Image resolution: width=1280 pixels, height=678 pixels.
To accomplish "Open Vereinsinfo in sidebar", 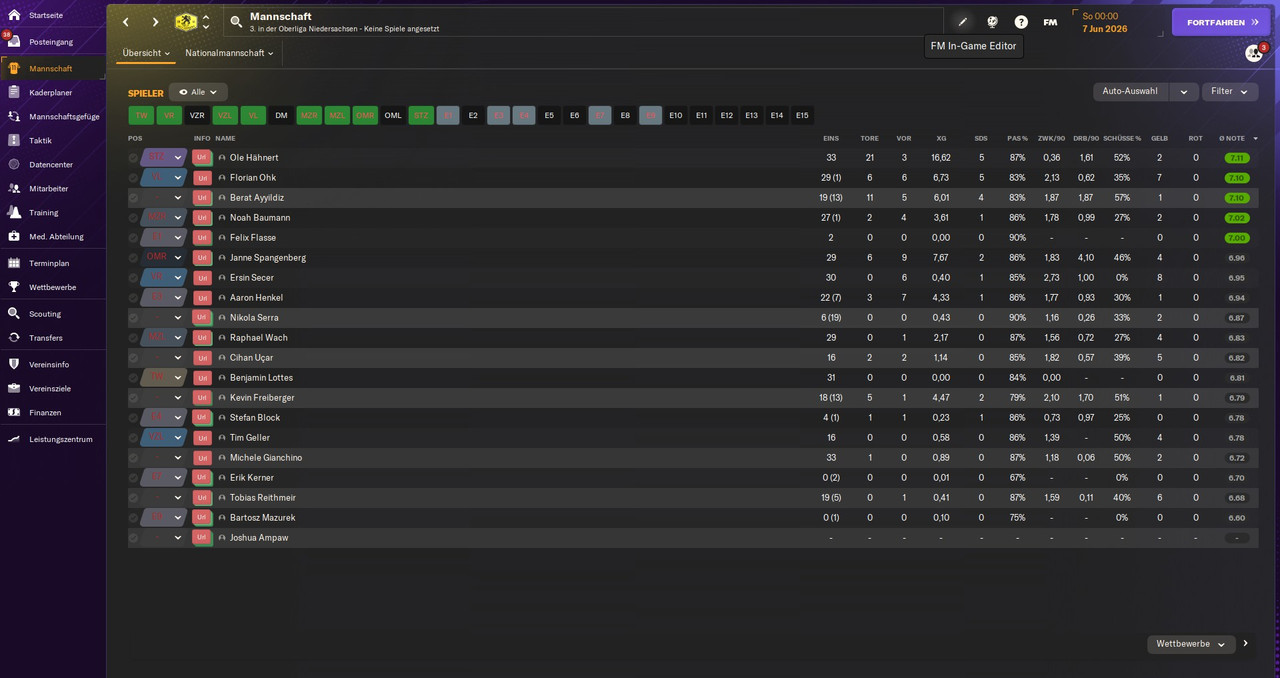I will pos(49,364).
